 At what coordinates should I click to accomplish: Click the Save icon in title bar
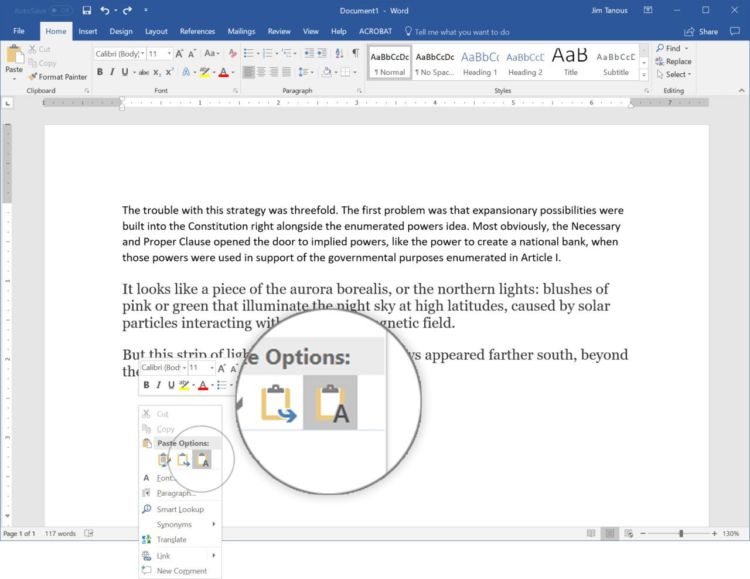tap(87, 11)
